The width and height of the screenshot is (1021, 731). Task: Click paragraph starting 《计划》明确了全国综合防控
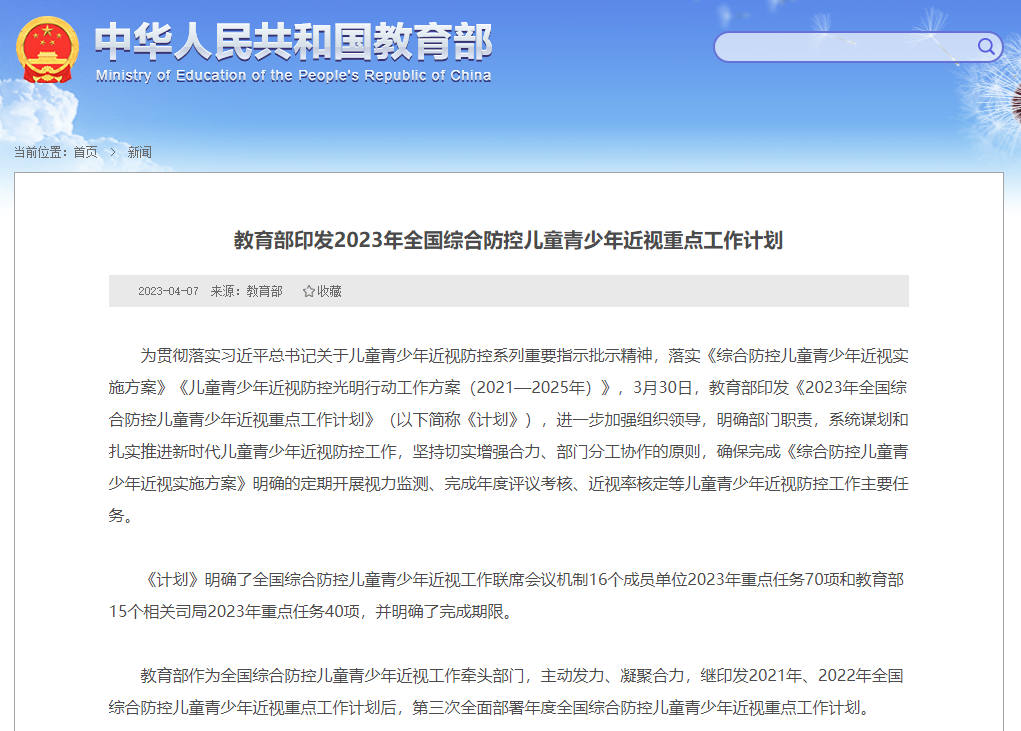point(509,596)
